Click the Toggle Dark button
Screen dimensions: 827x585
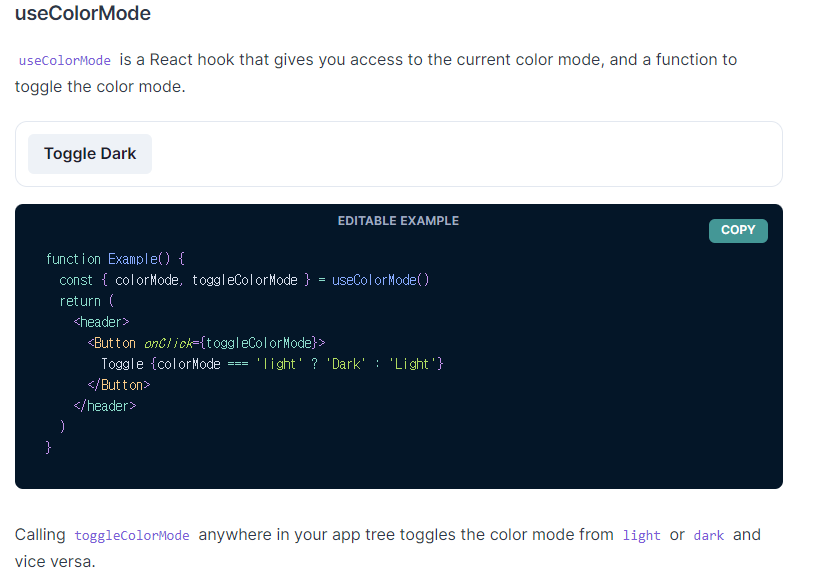tap(90, 154)
